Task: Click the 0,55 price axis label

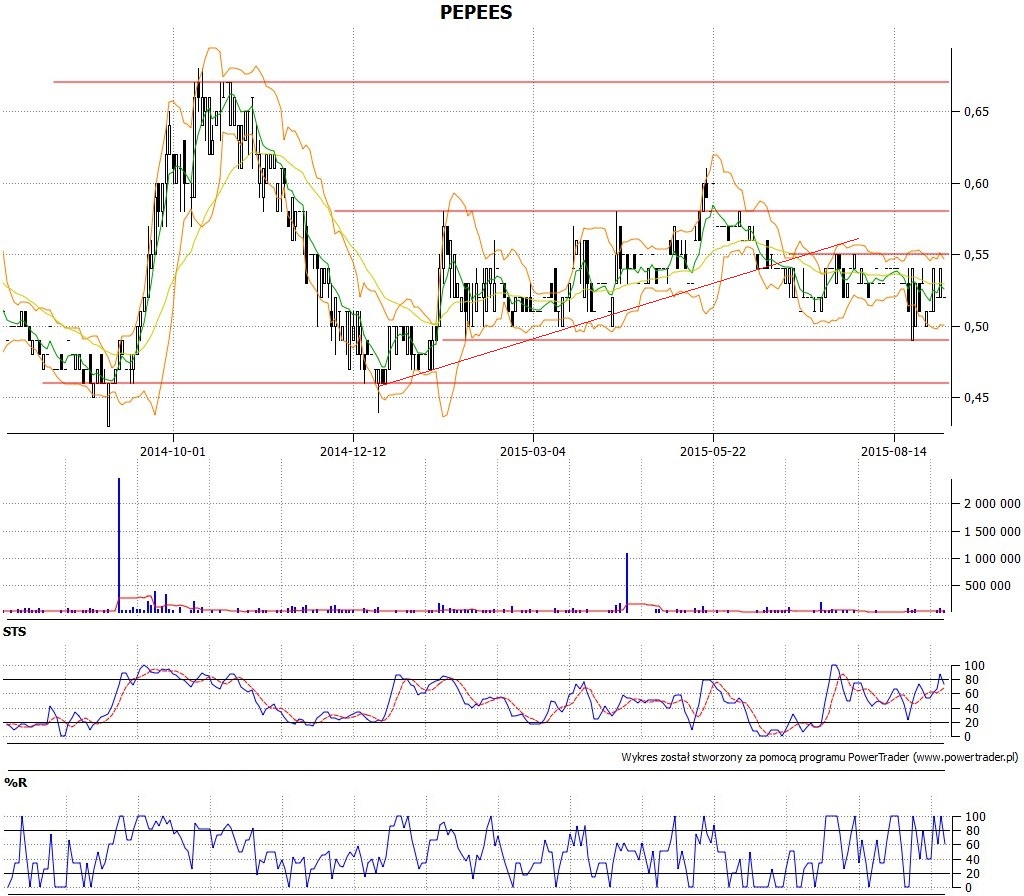Action: tap(976, 255)
